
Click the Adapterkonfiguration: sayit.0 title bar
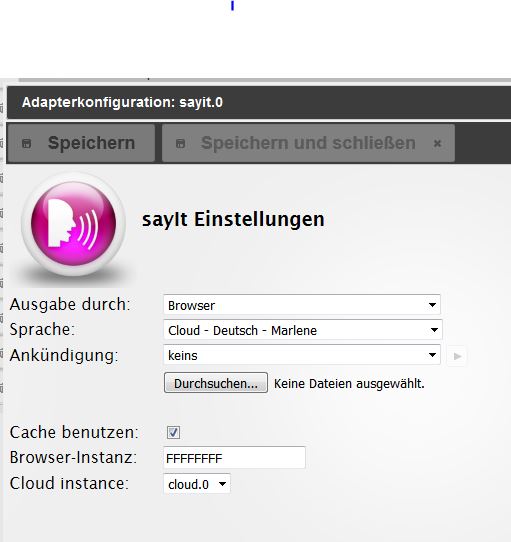click(259, 103)
